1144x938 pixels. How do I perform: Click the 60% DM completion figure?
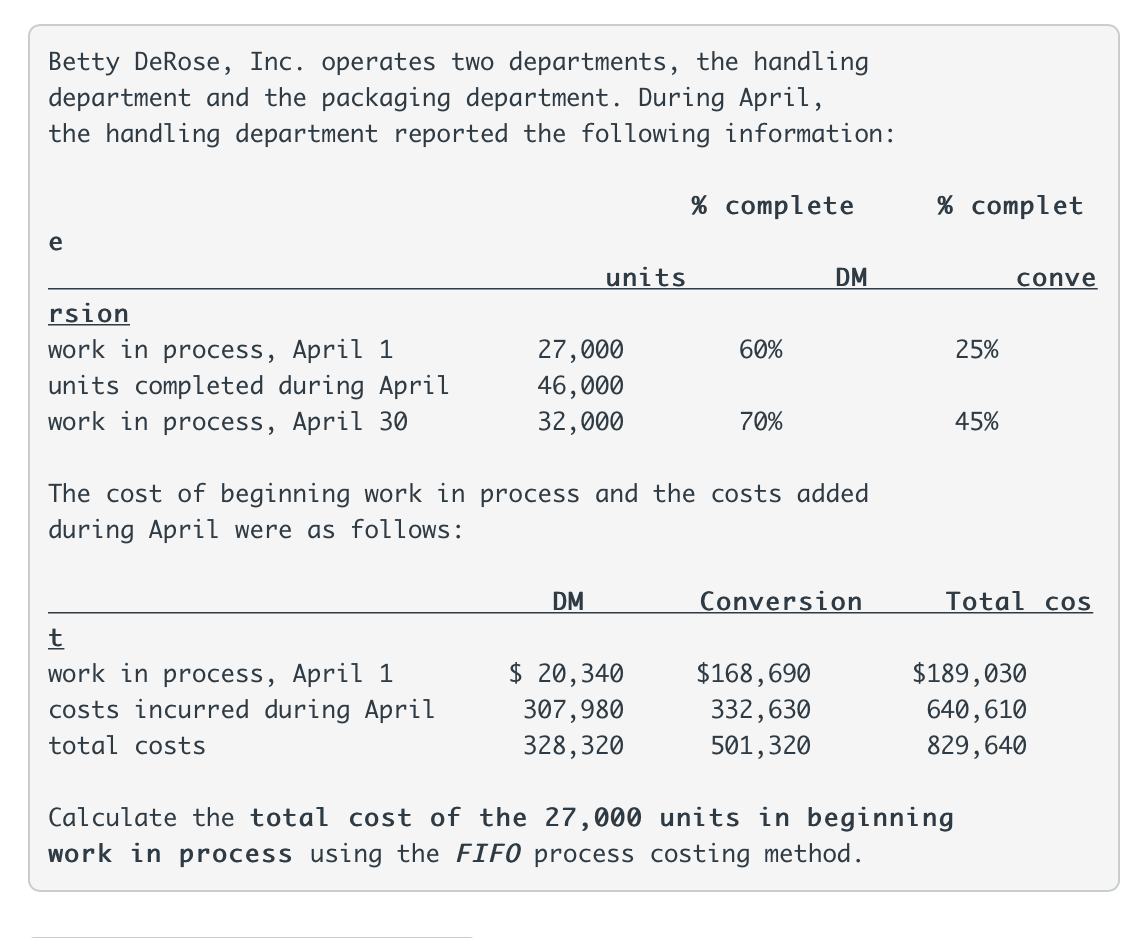click(x=760, y=350)
